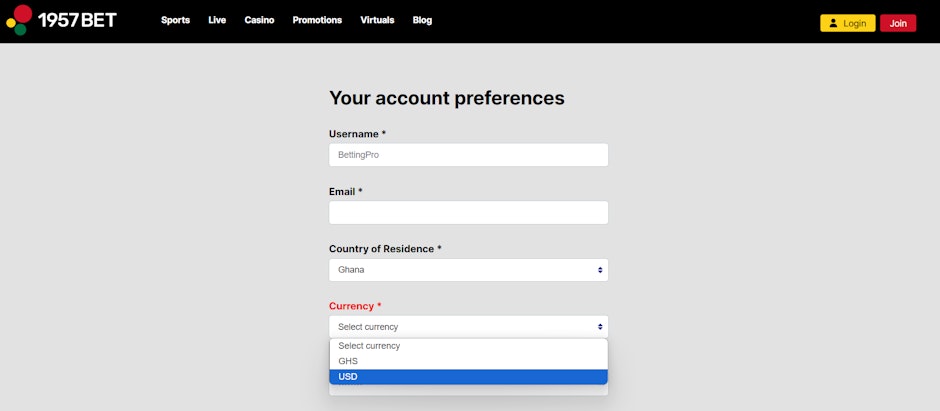940x411 pixels.
Task: Click the 1957BET logo circles icon
Action: [19, 20]
